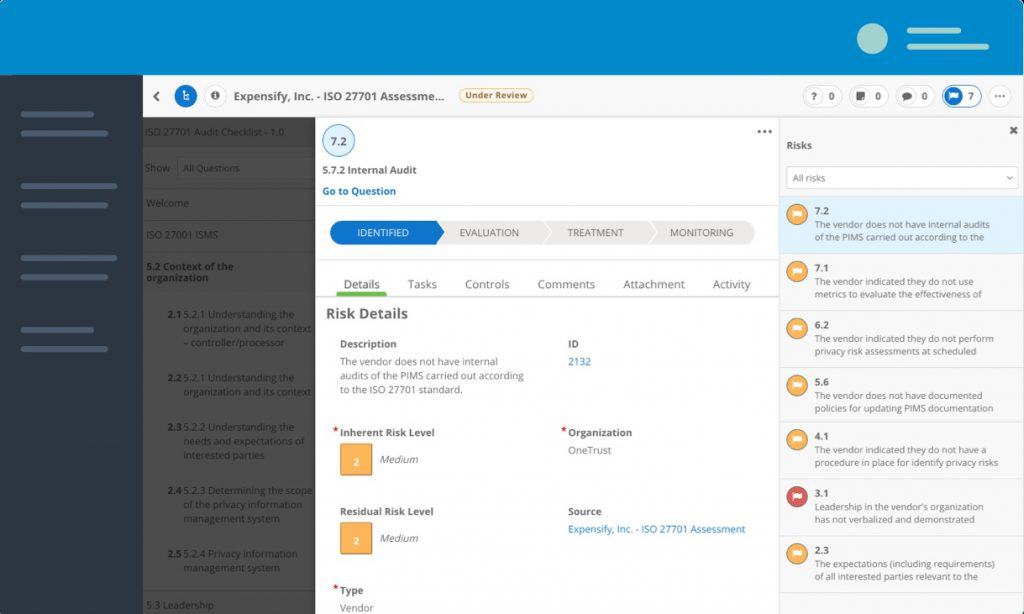The height and width of the screenshot is (614, 1024).
Task: Open the assessment hierarchy view icon
Action: coord(186,96)
